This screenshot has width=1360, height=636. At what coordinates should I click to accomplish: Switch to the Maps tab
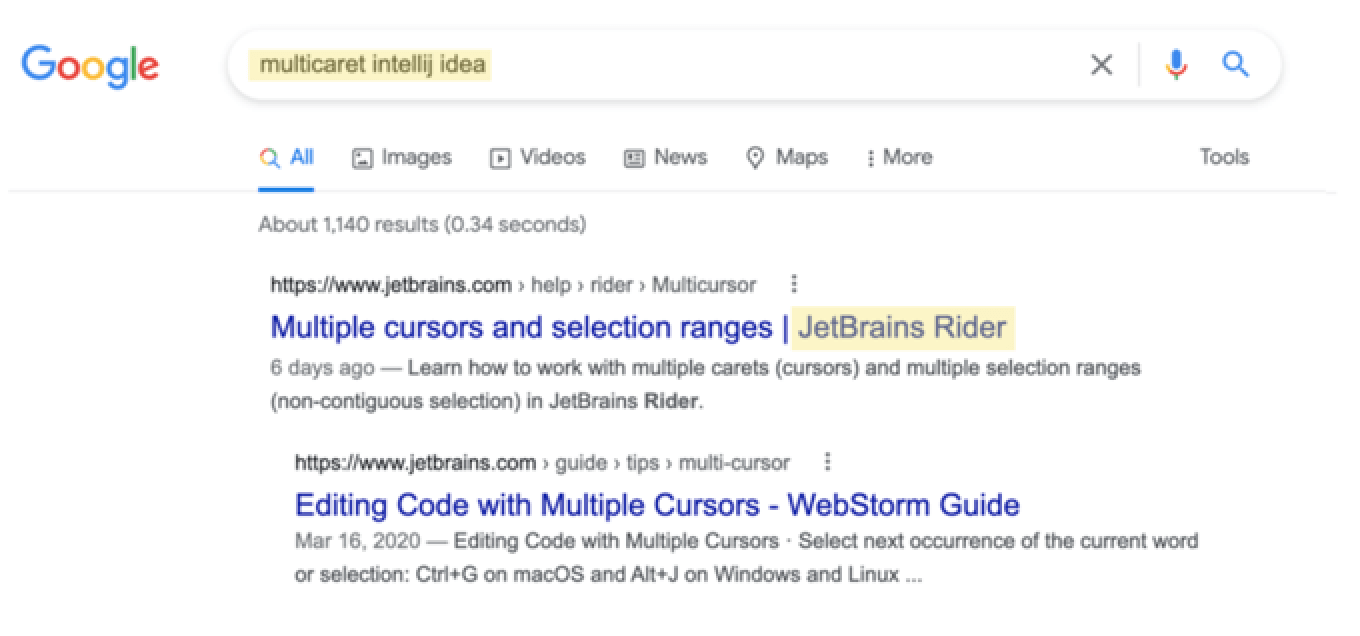click(x=787, y=157)
